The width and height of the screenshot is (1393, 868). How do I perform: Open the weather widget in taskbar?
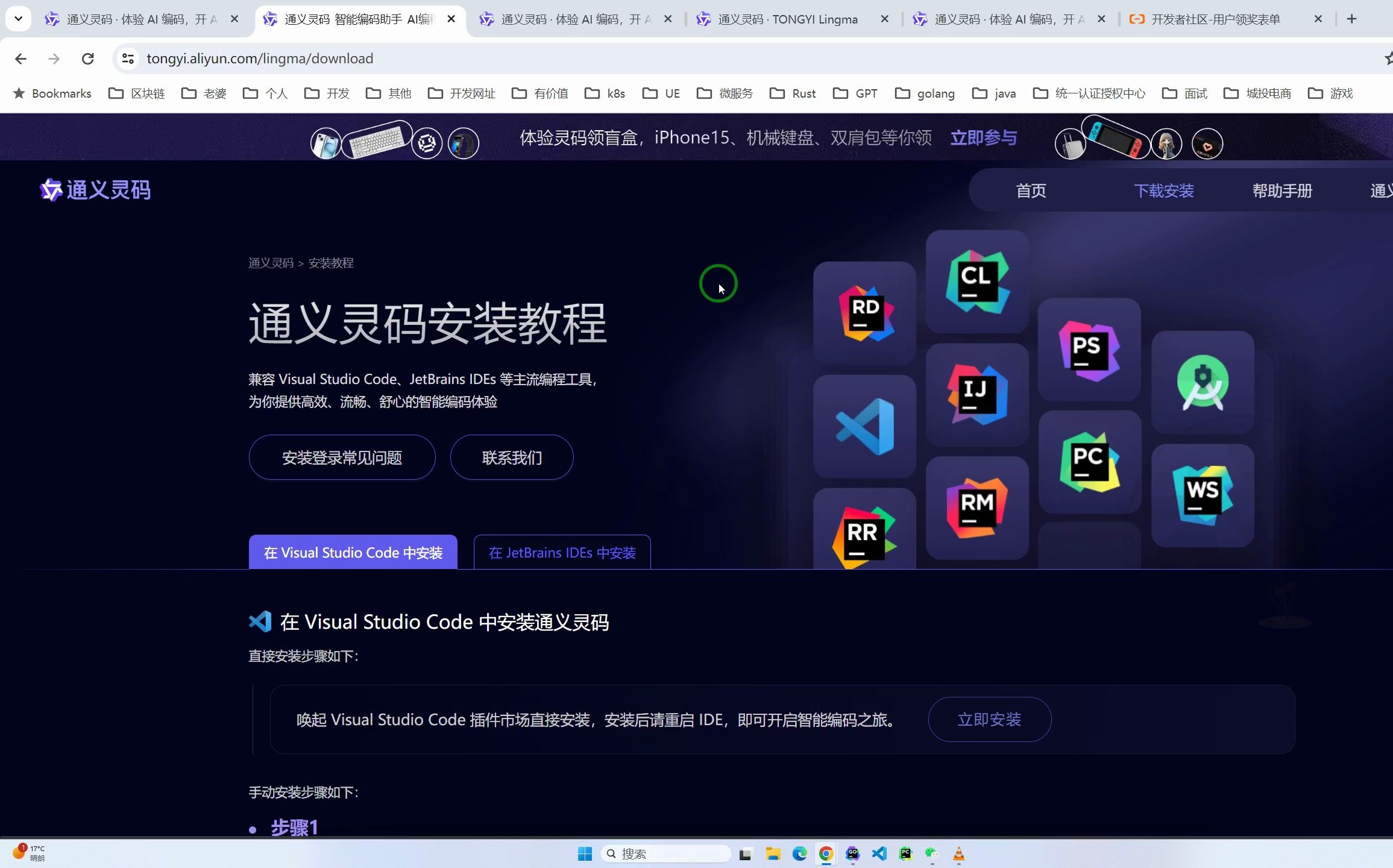(x=28, y=853)
